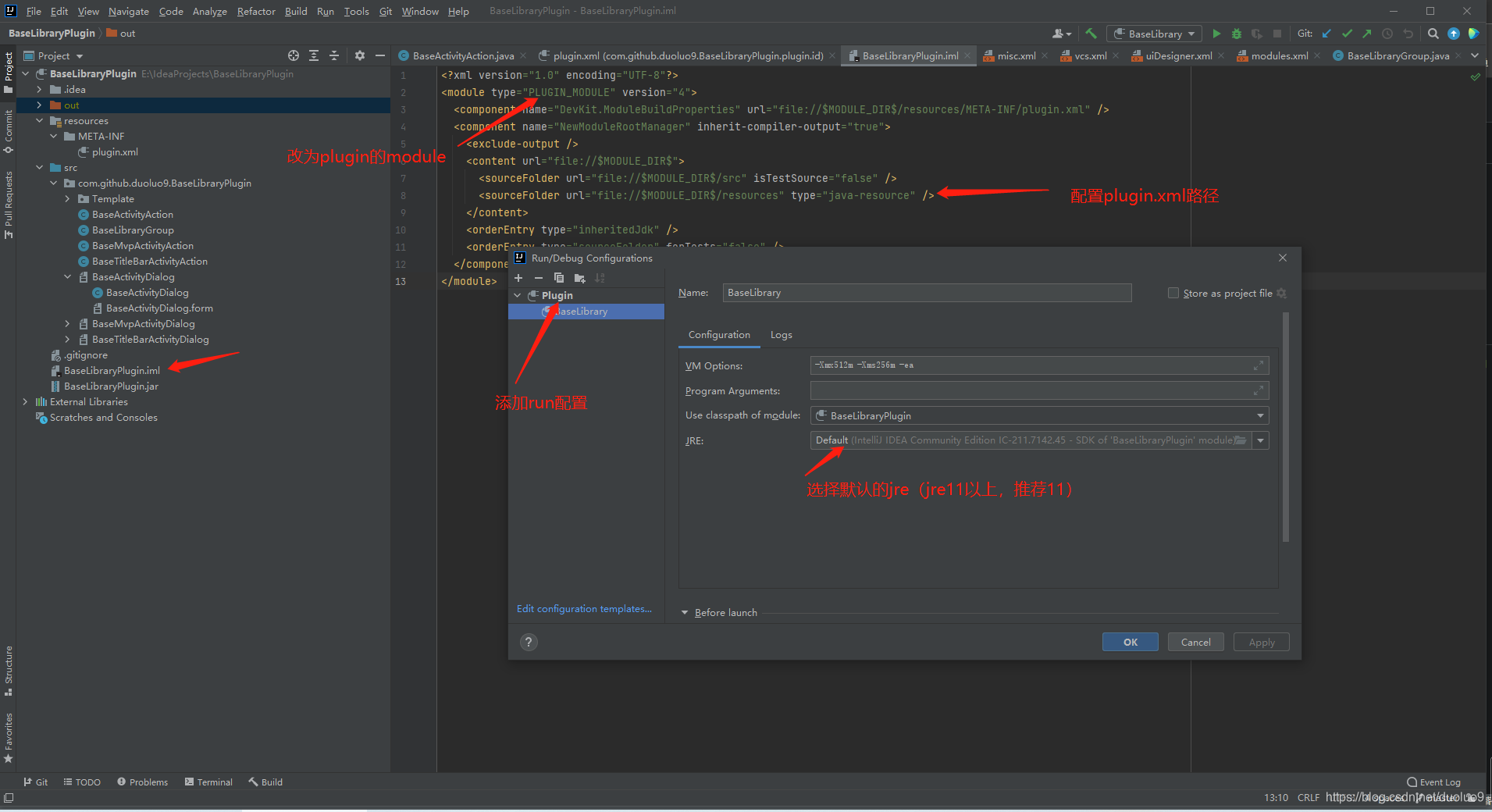Expand External Libraries node
Screen dimensions: 1492x812
(x=26, y=402)
